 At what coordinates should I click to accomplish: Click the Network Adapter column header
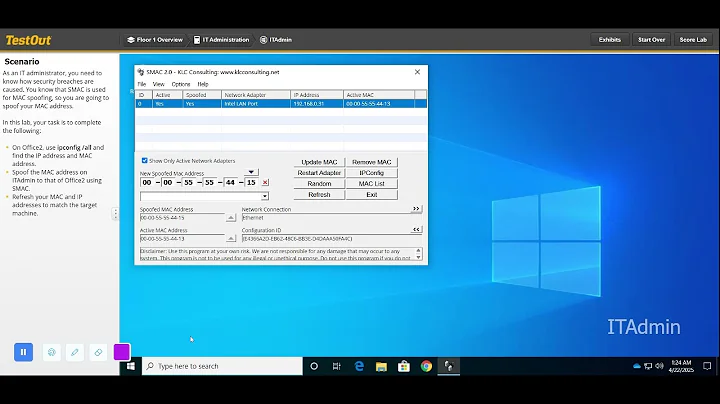pos(256,95)
